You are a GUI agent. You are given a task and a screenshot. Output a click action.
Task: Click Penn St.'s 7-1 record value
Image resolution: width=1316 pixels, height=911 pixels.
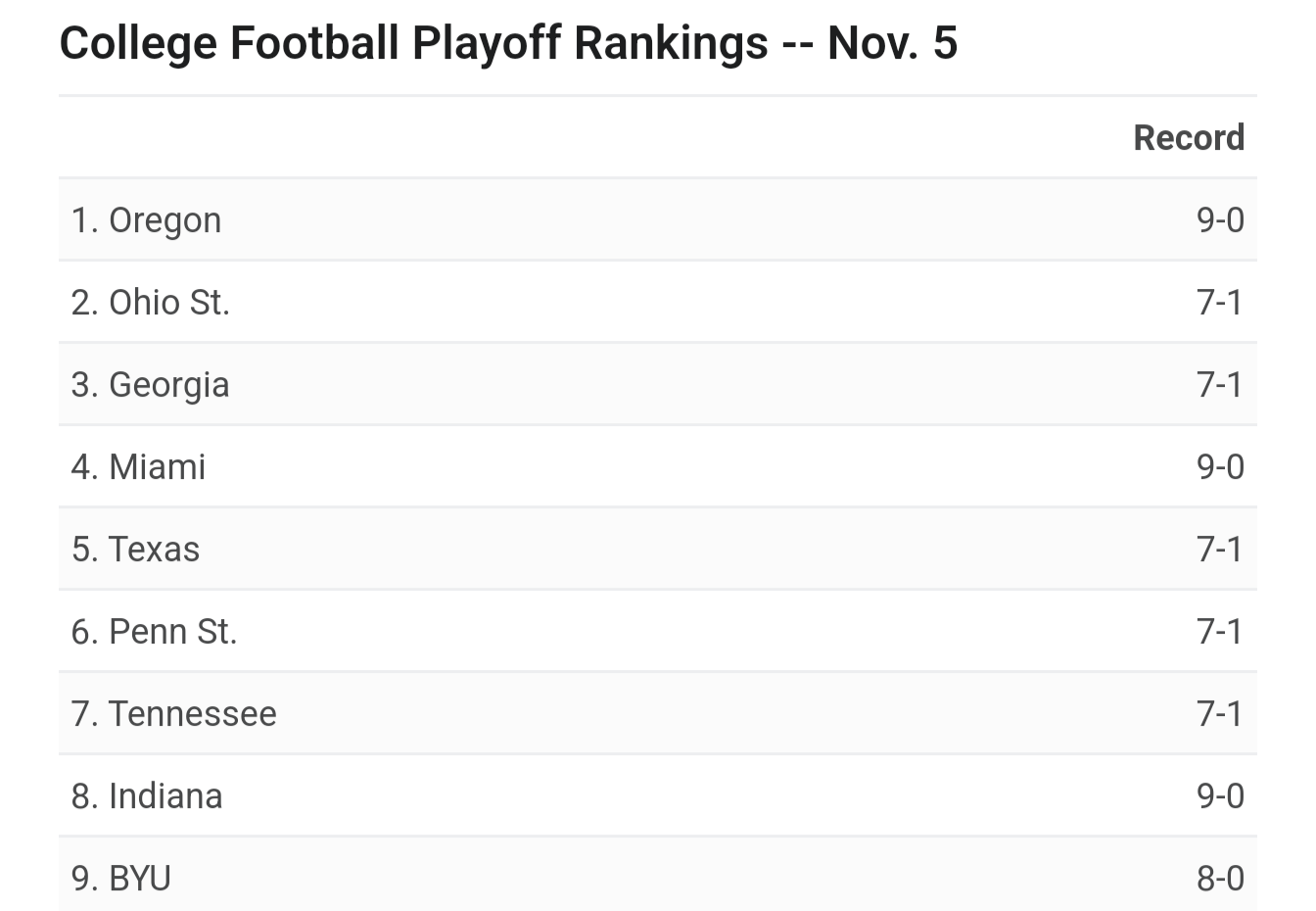pos(1220,631)
